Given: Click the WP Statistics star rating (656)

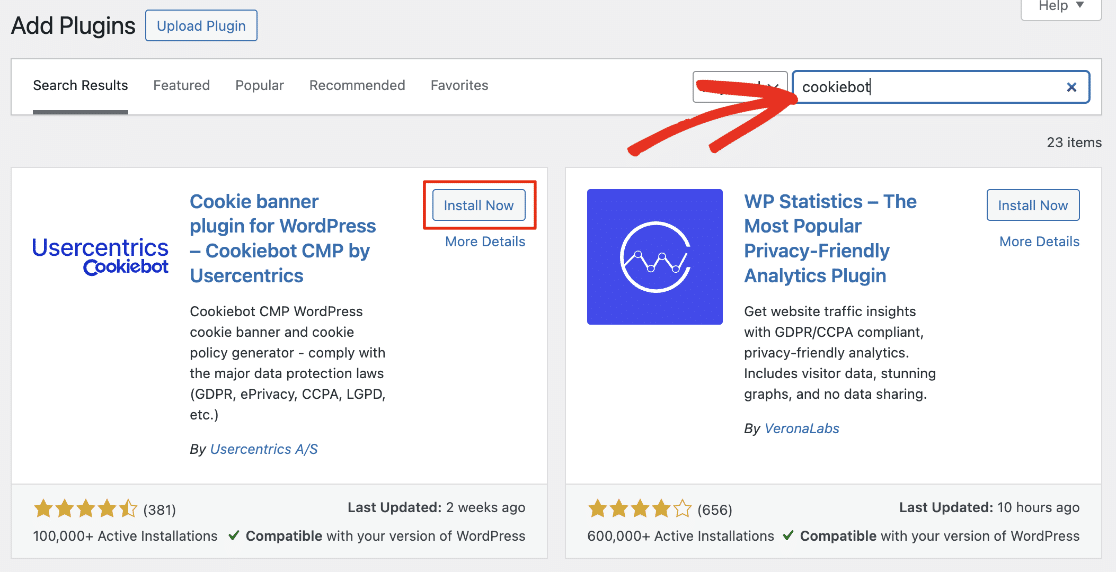Looking at the screenshot, I should click(640, 509).
